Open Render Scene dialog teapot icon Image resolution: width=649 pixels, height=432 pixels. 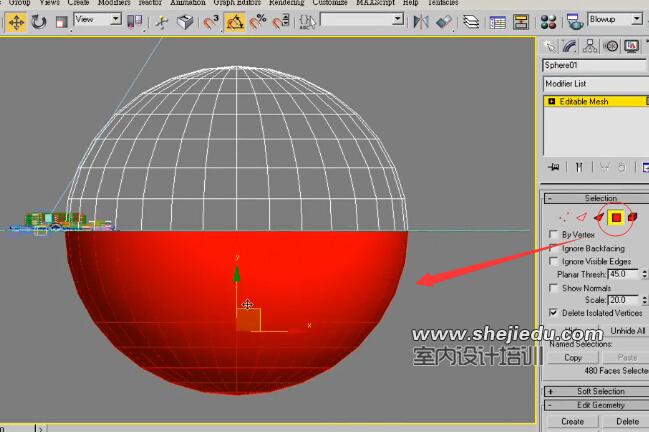(x=574, y=22)
